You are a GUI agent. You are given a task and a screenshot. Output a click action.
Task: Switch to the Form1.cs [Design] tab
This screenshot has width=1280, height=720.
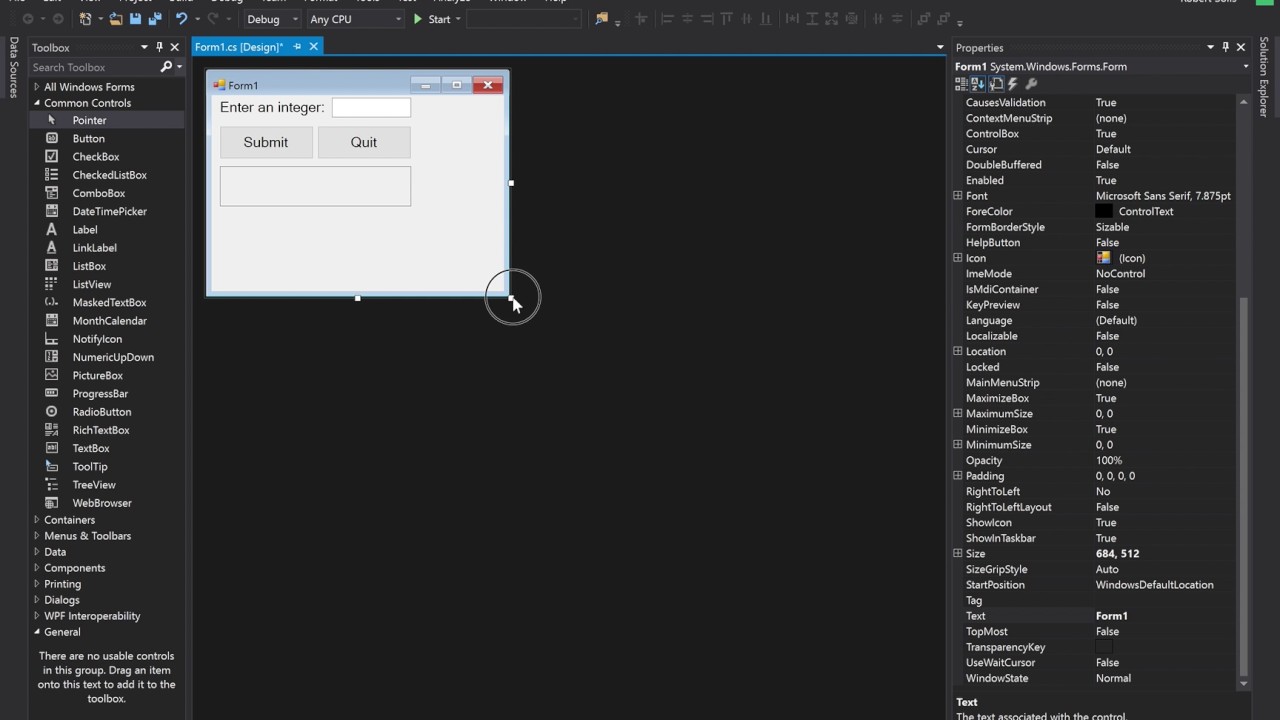click(x=239, y=47)
